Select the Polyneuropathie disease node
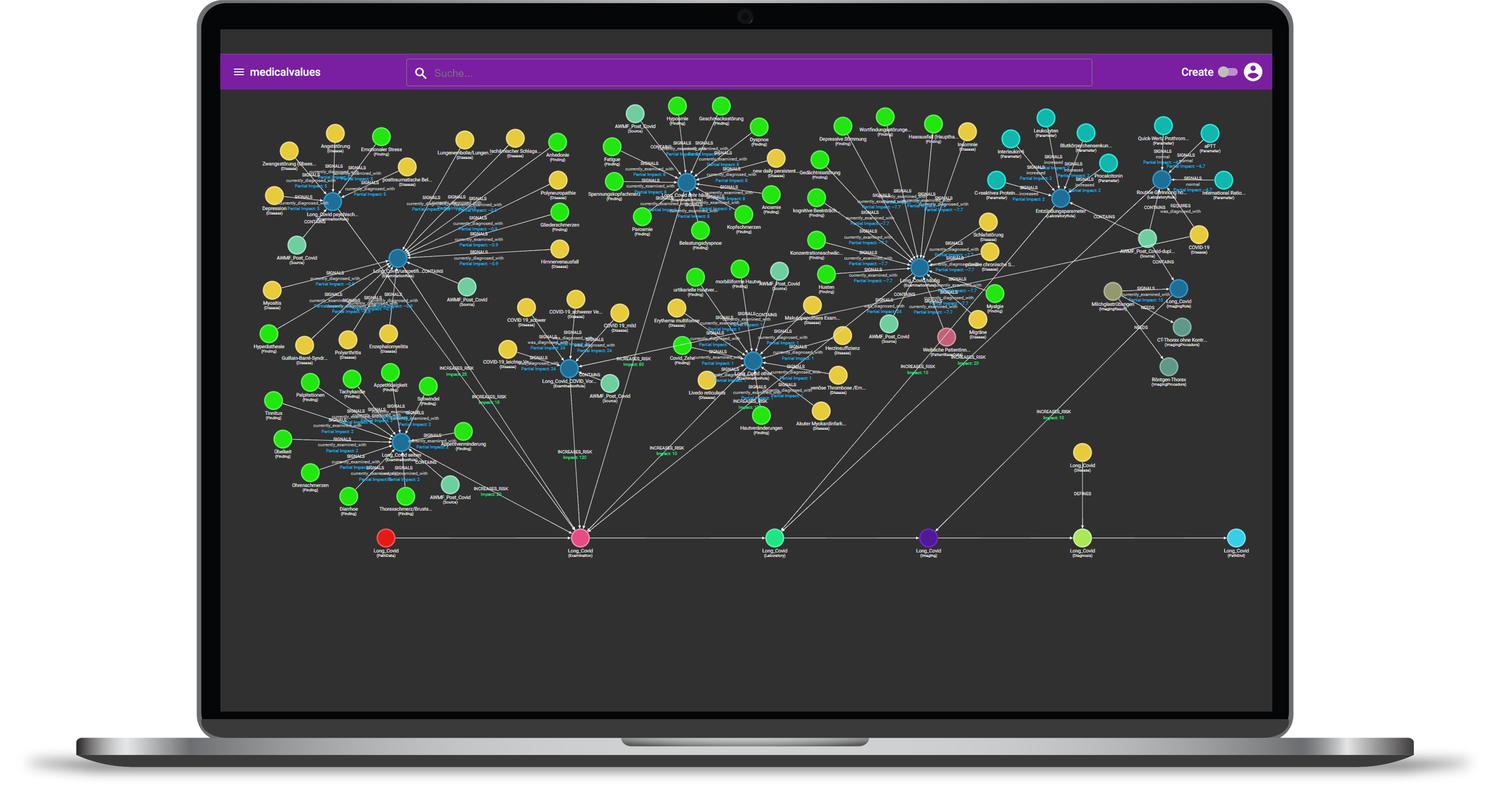 click(558, 180)
